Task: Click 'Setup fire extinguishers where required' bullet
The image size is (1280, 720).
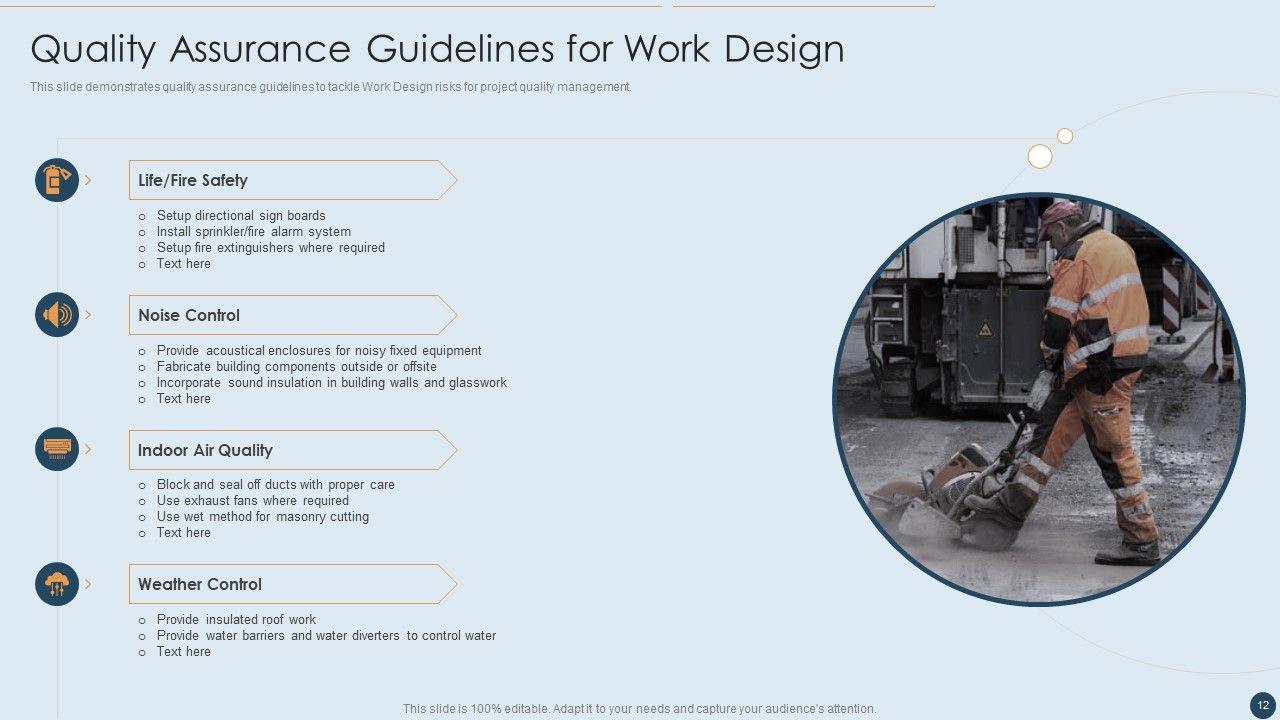Action: pyautogui.click(x=271, y=247)
